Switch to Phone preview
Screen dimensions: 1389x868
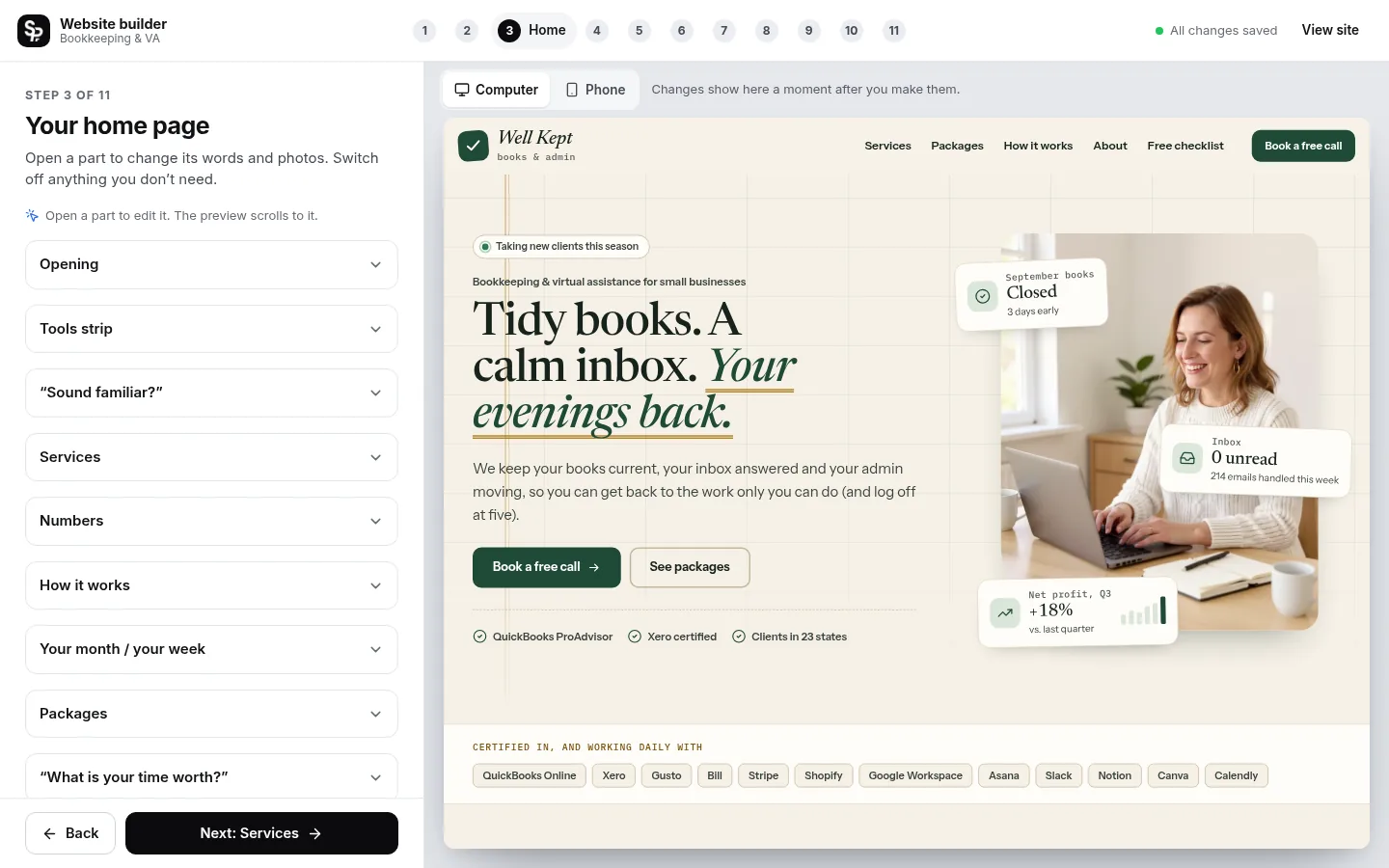coord(595,90)
